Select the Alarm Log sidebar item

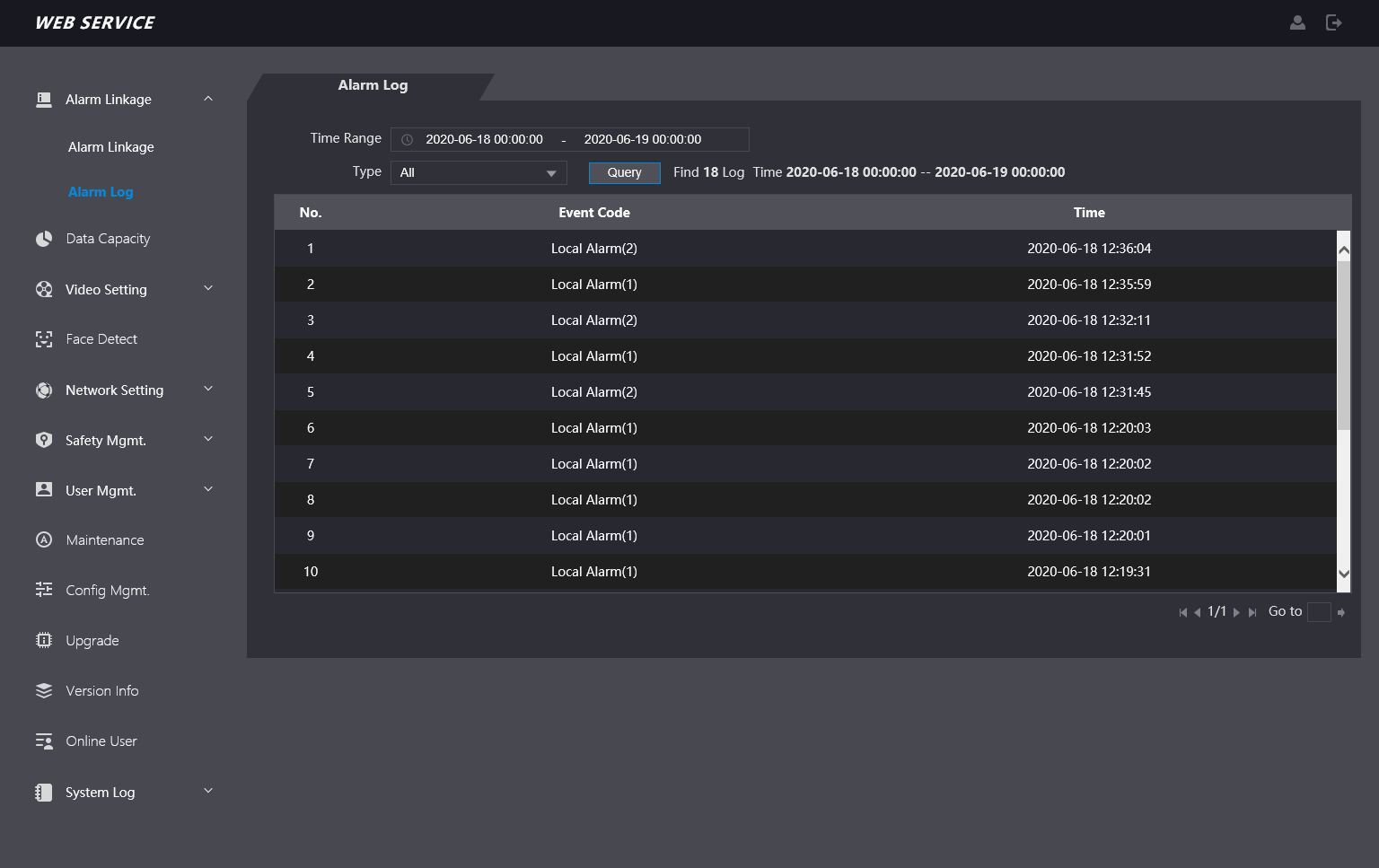[101, 192]
